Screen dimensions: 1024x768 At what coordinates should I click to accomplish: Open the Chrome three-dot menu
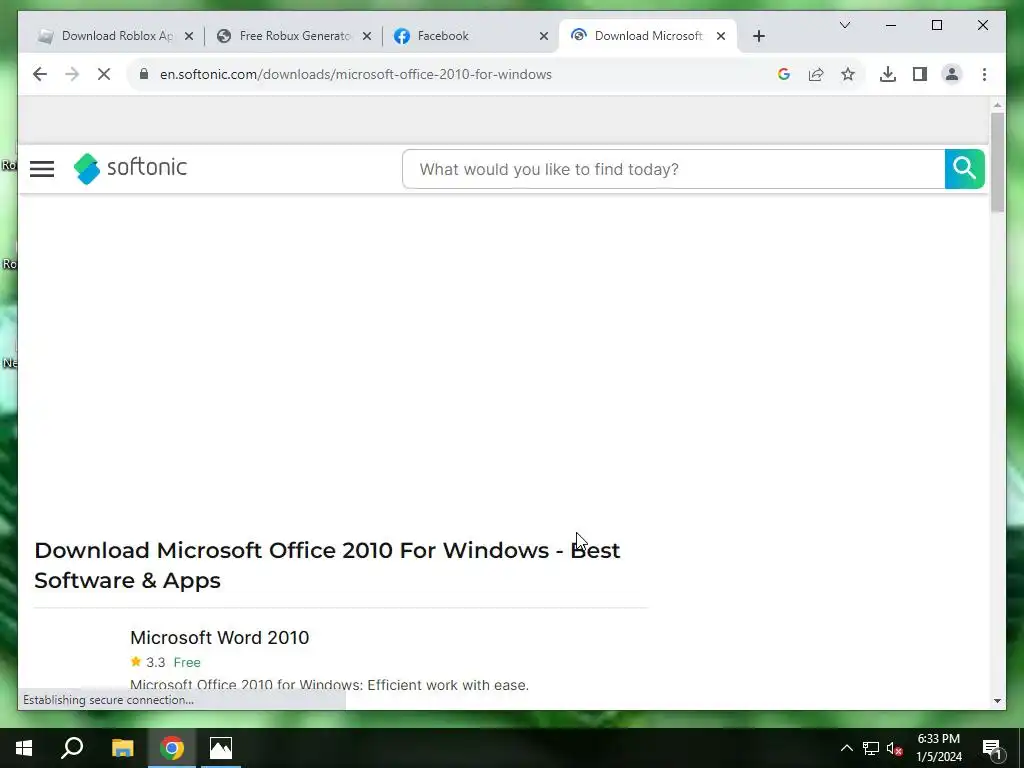984,74
